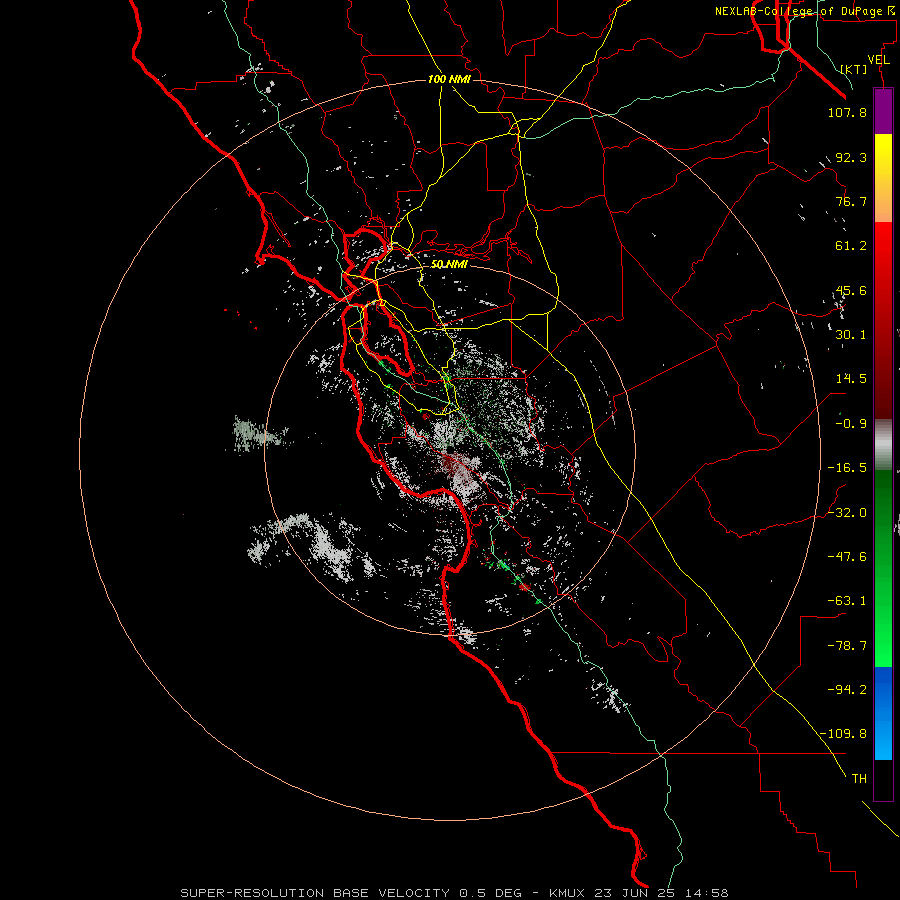This screenshot has height=900, width=900.
Task: Select the 76.7 legend value
Action: [851, 201]
